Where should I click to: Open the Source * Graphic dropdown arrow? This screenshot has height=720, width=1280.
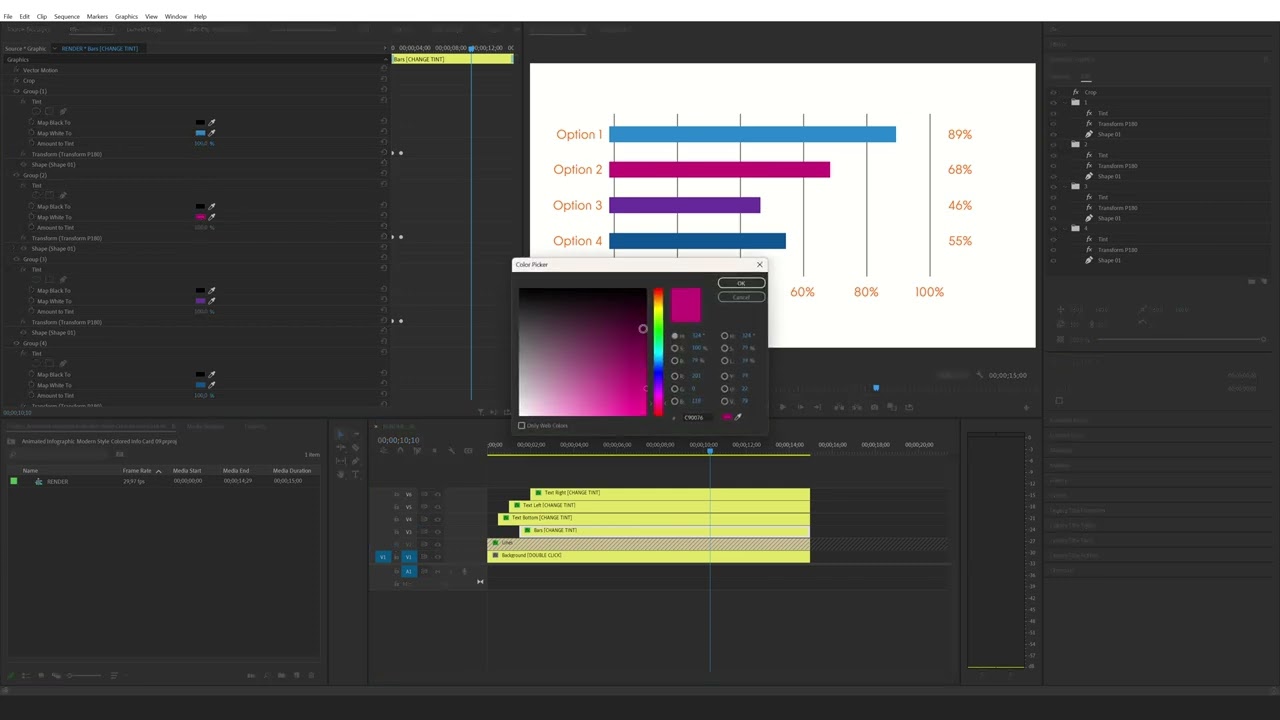tap(55, 48)
